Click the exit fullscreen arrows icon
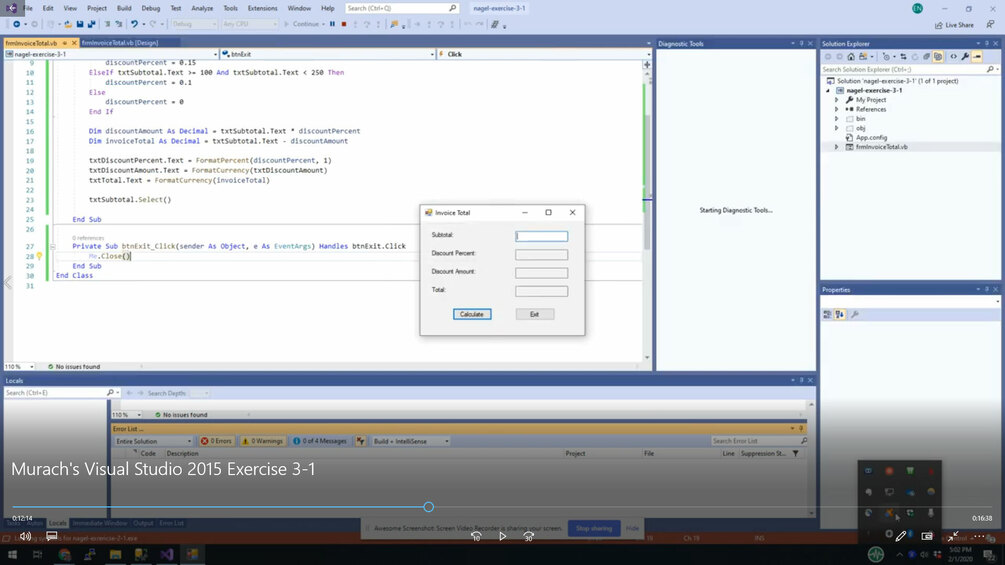This screenshot has width=1005, height=565. [x=953, y=536]
